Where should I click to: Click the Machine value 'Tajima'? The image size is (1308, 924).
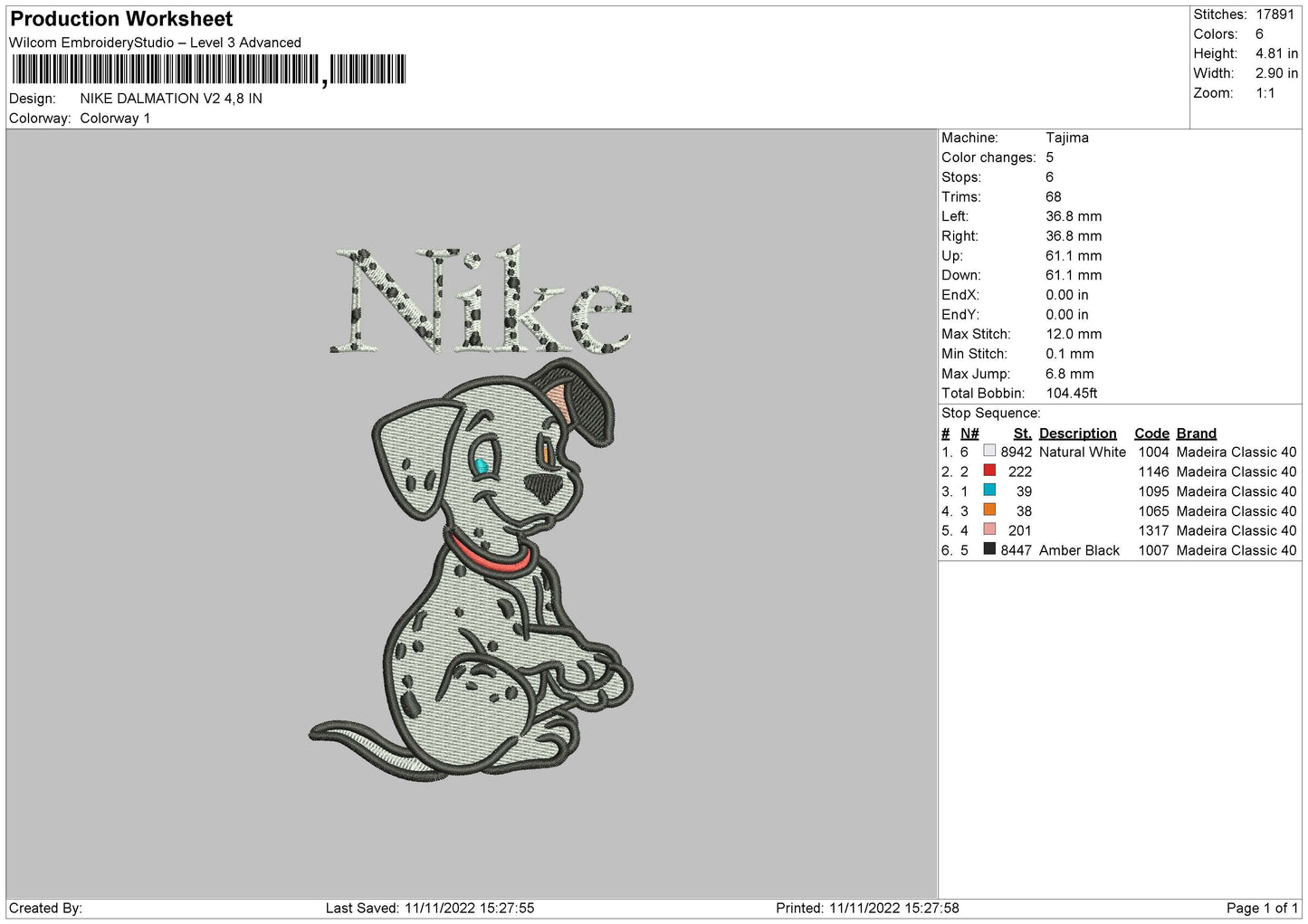tap(1067, 138)
